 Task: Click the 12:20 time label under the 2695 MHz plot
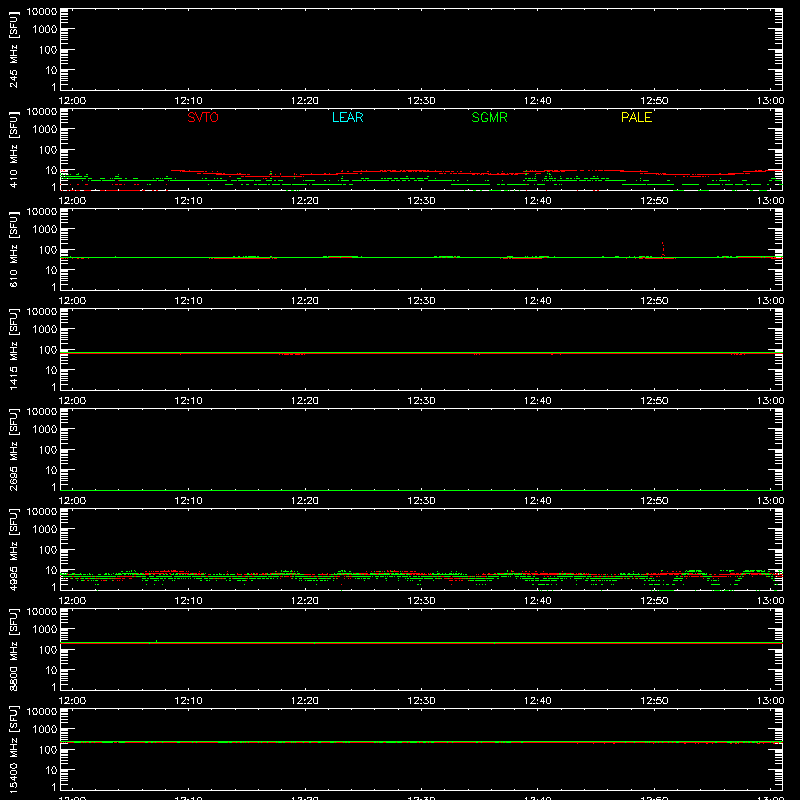305,501
